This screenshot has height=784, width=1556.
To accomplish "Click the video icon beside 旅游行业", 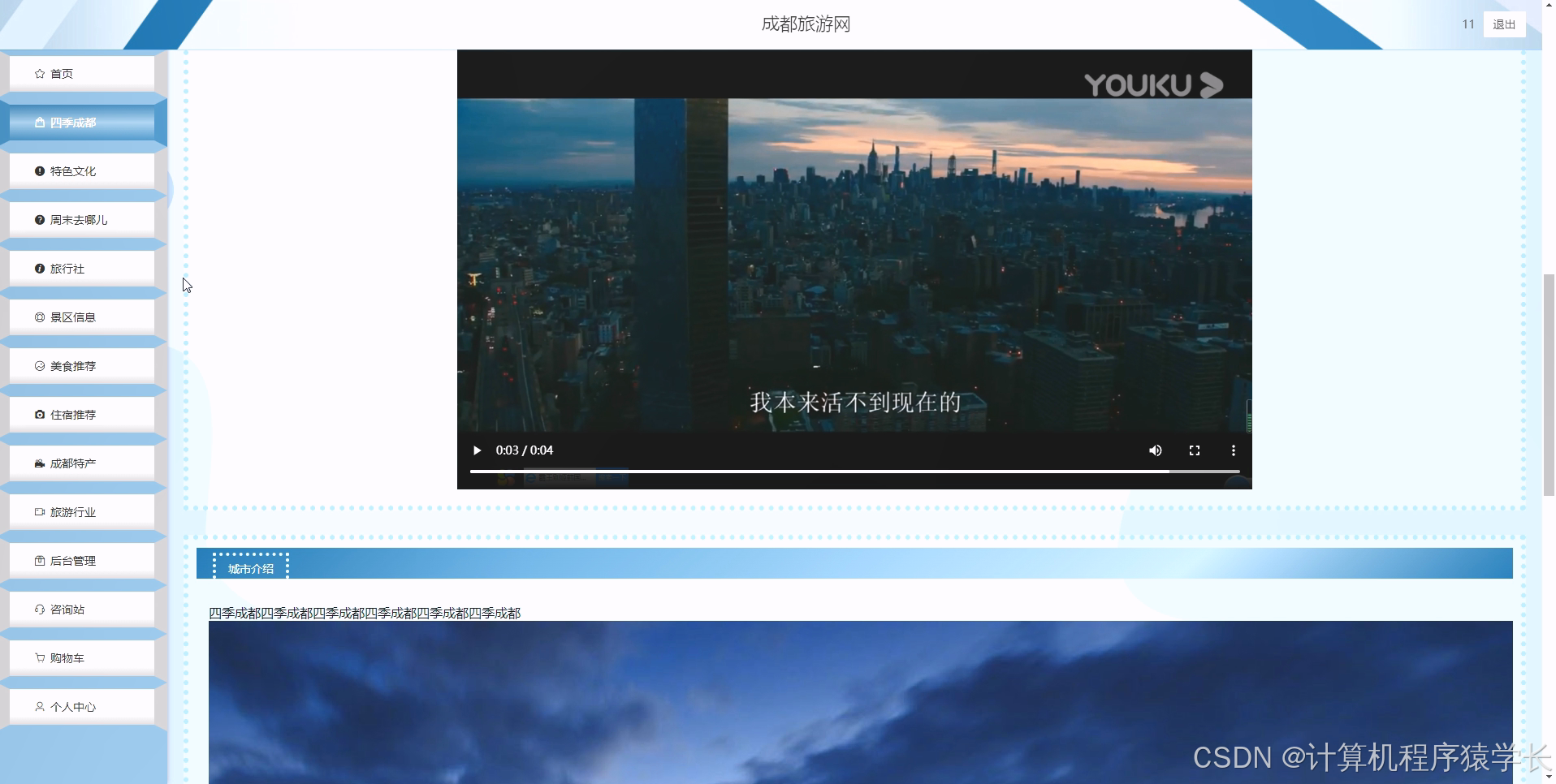I will click(x=40, y=512).
